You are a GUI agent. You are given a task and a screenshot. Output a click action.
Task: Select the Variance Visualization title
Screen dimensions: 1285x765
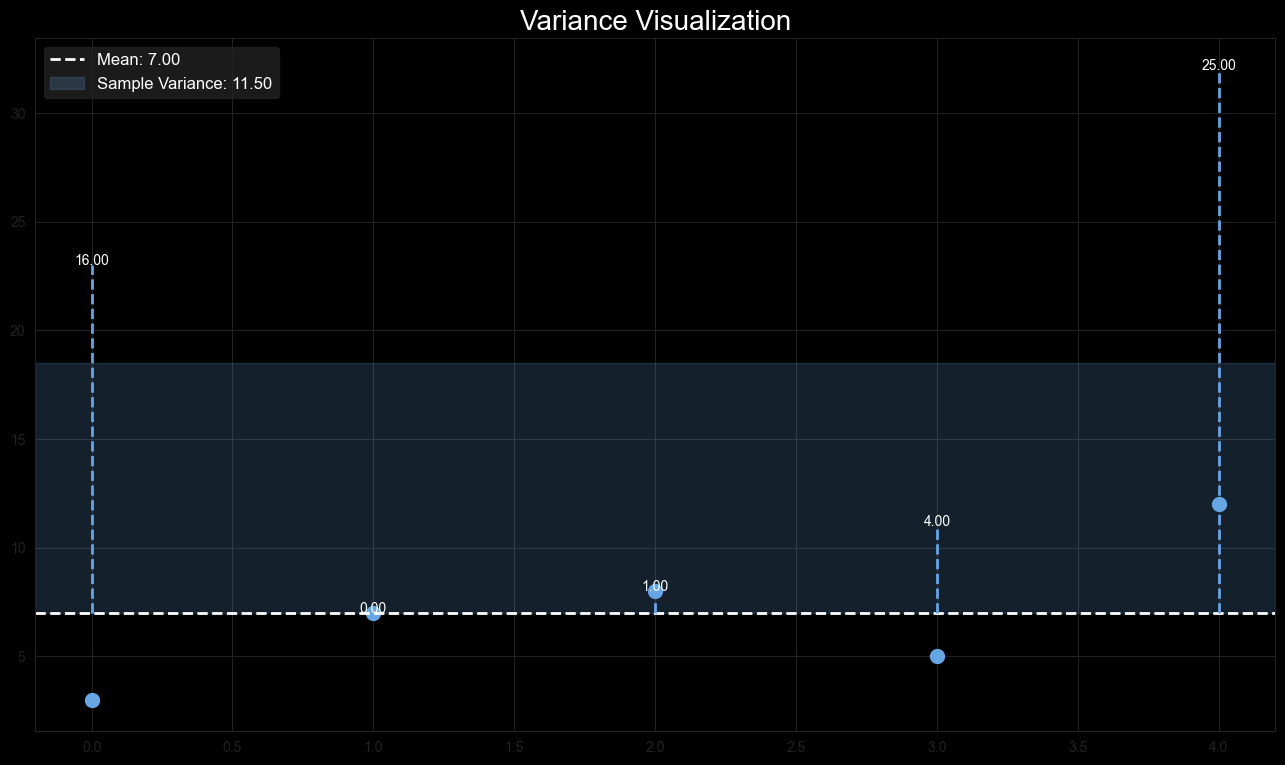654,20
